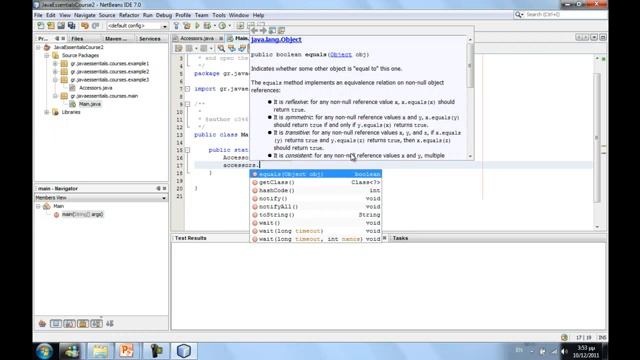This screenshot has height=360, width=640.
Task: Open the Debug menu
Action: pos(164,15)
